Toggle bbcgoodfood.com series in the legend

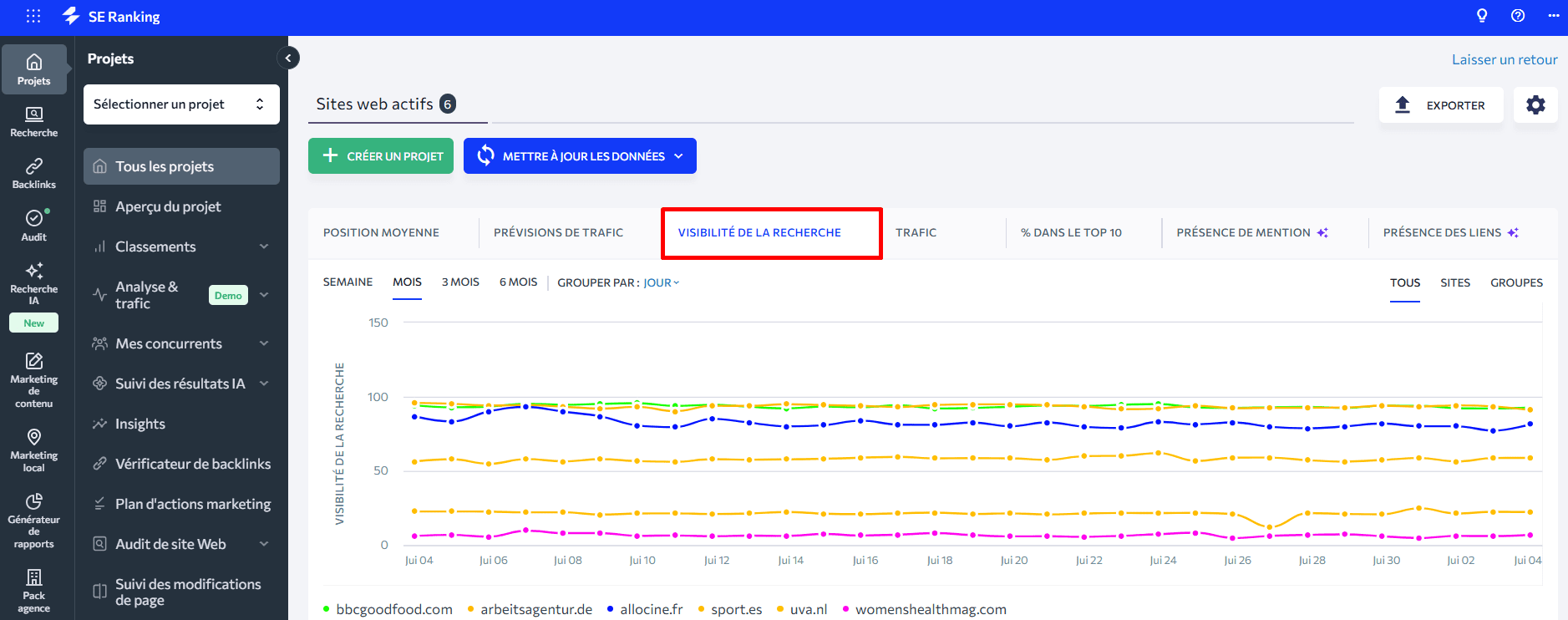click(388, 609)
